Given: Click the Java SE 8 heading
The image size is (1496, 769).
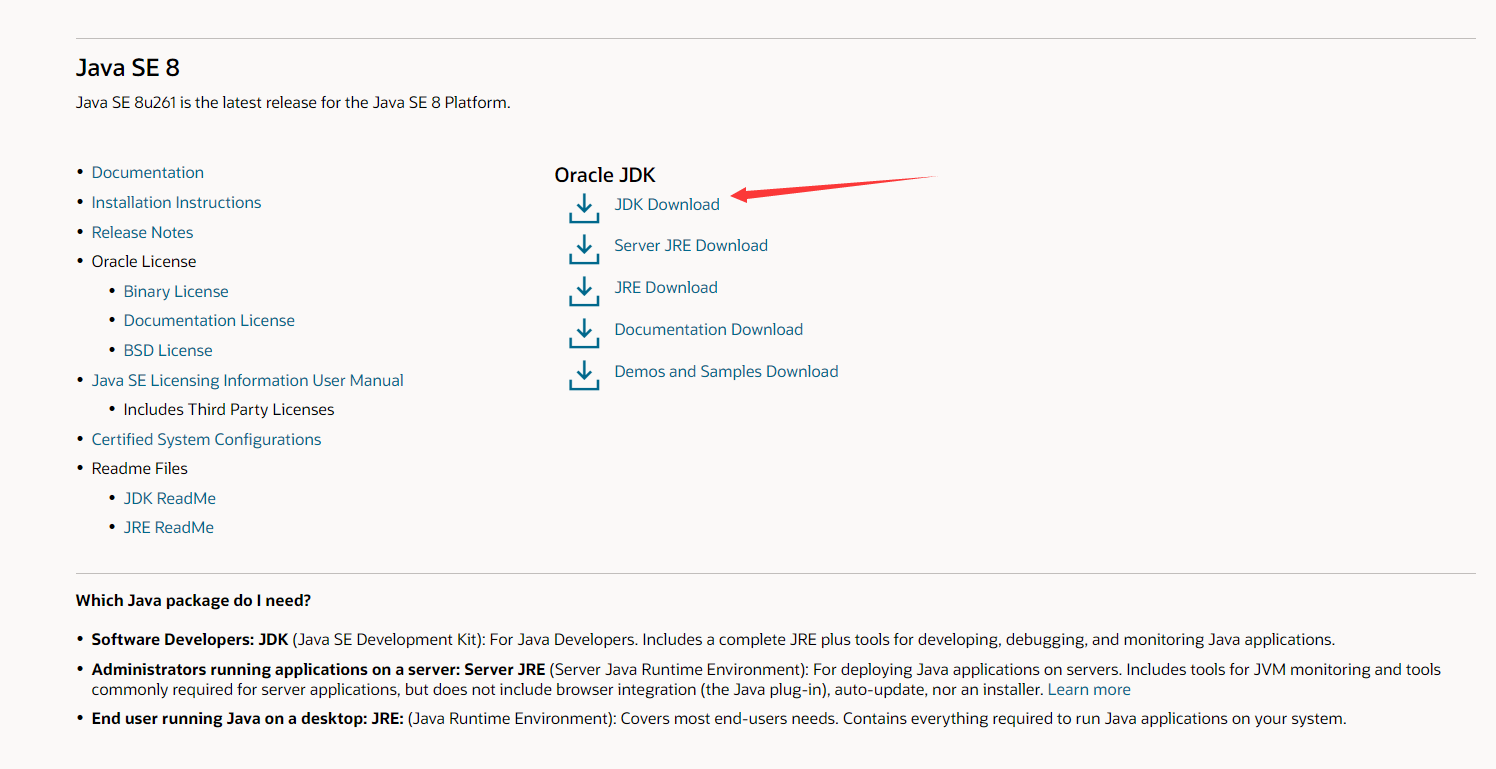Looking at the screenshot, I should [x=128, y=68].
